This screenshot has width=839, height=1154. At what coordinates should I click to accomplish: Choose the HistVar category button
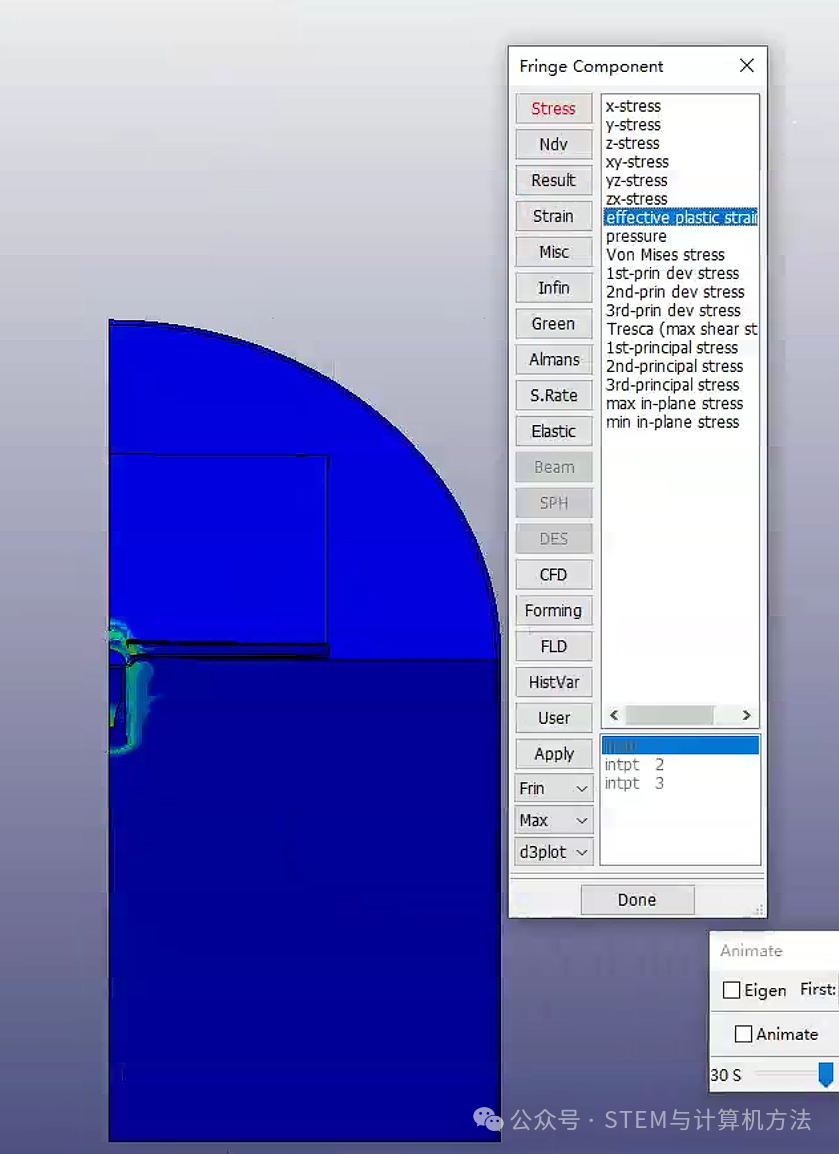(x=553, y=683)
